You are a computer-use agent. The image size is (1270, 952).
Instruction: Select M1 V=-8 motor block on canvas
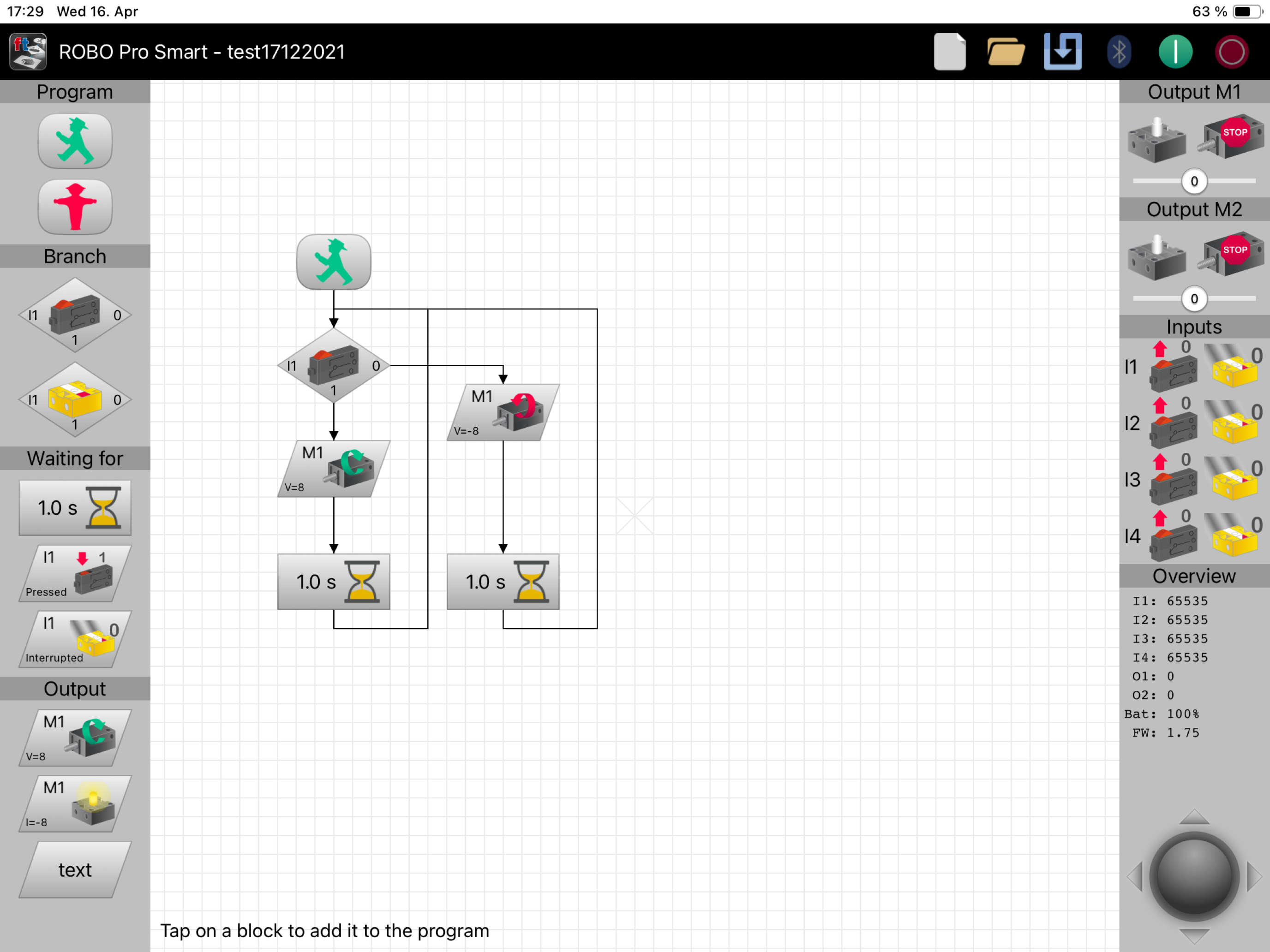[503, 413]
